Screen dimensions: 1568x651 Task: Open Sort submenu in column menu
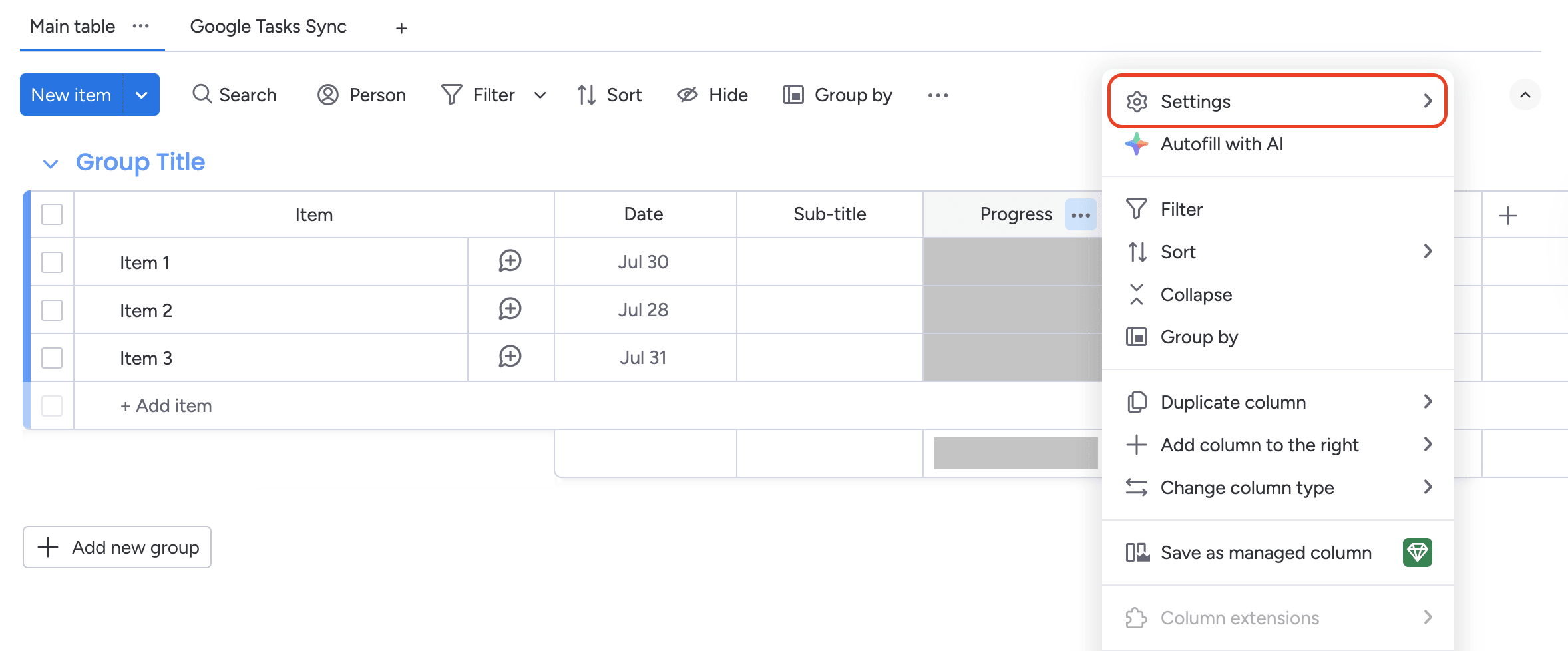pyautogui.click(x=1277, y=252)
